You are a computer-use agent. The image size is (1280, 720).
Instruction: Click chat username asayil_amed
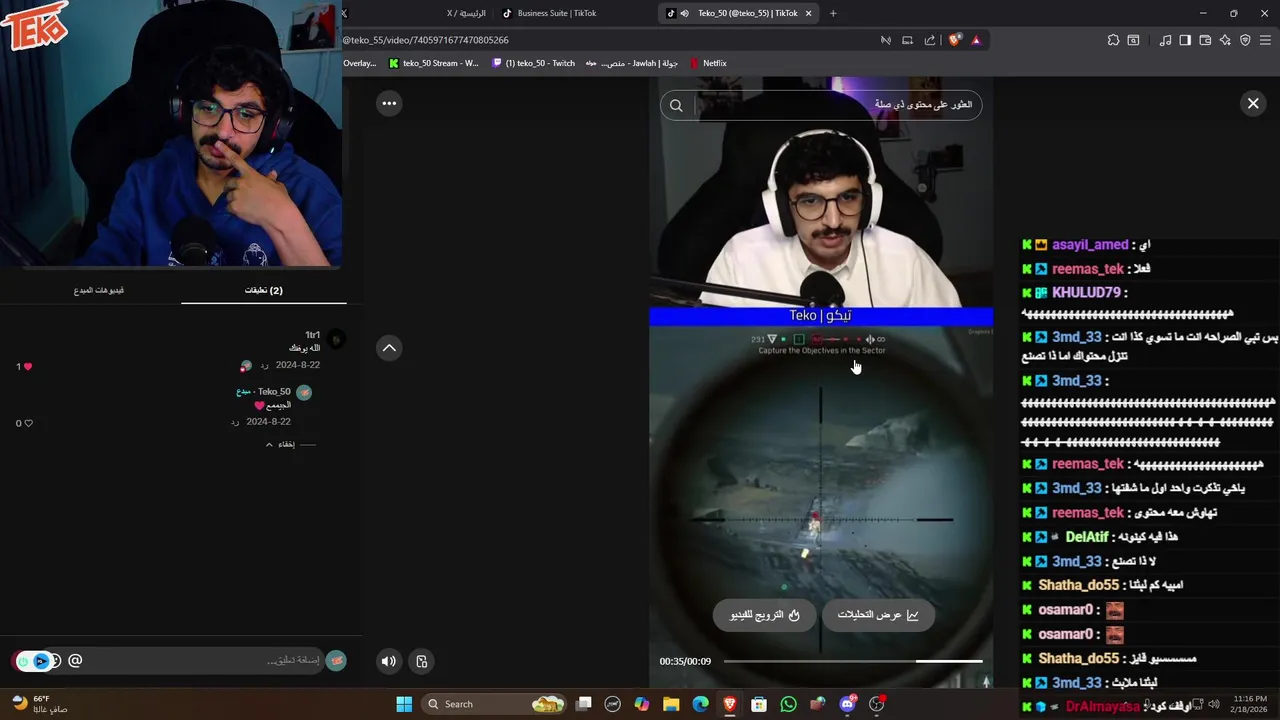[1090, 244]
